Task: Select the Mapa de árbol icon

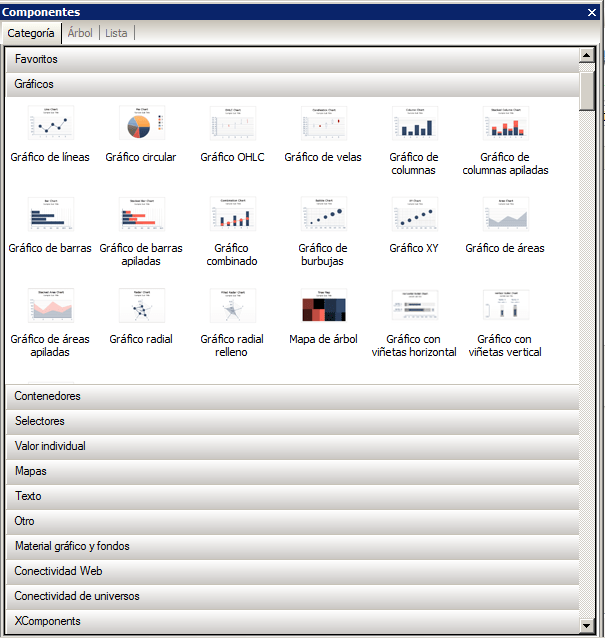Action: click(323, 306)
